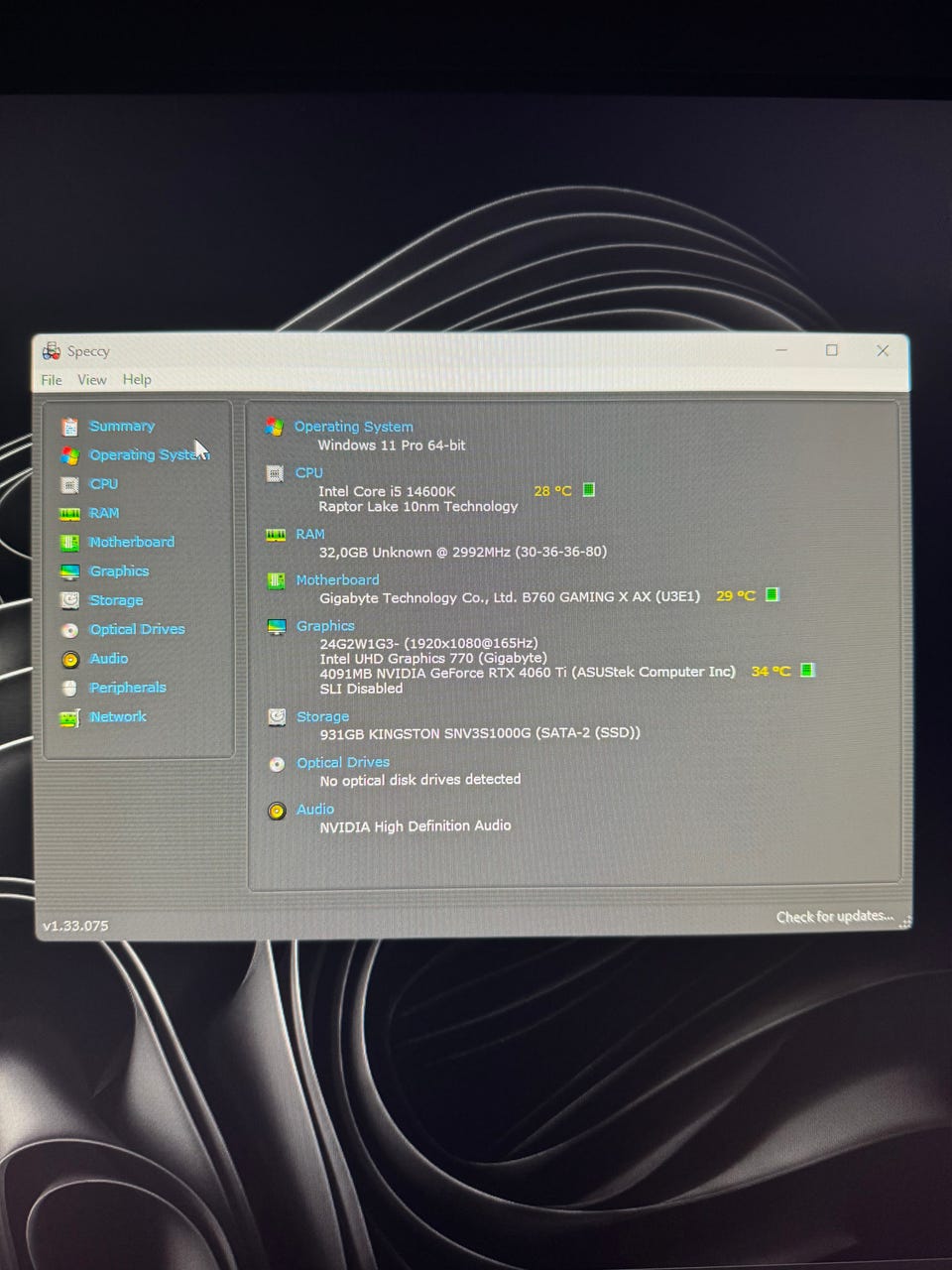Select Operating System in the sidebar
This screenshot has height=1270, width=952.
149,454
